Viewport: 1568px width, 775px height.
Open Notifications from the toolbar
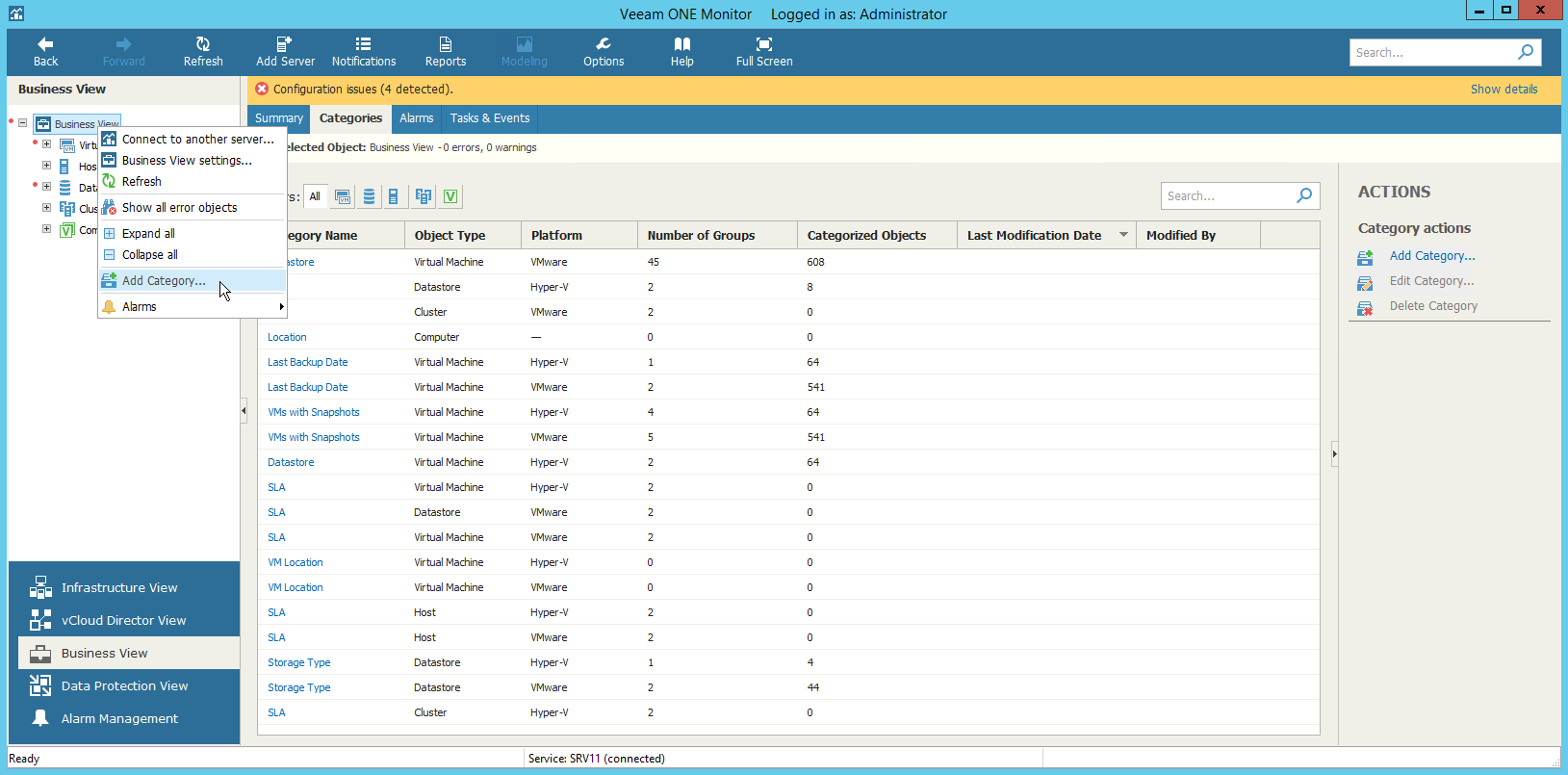(x=364, y=52)
